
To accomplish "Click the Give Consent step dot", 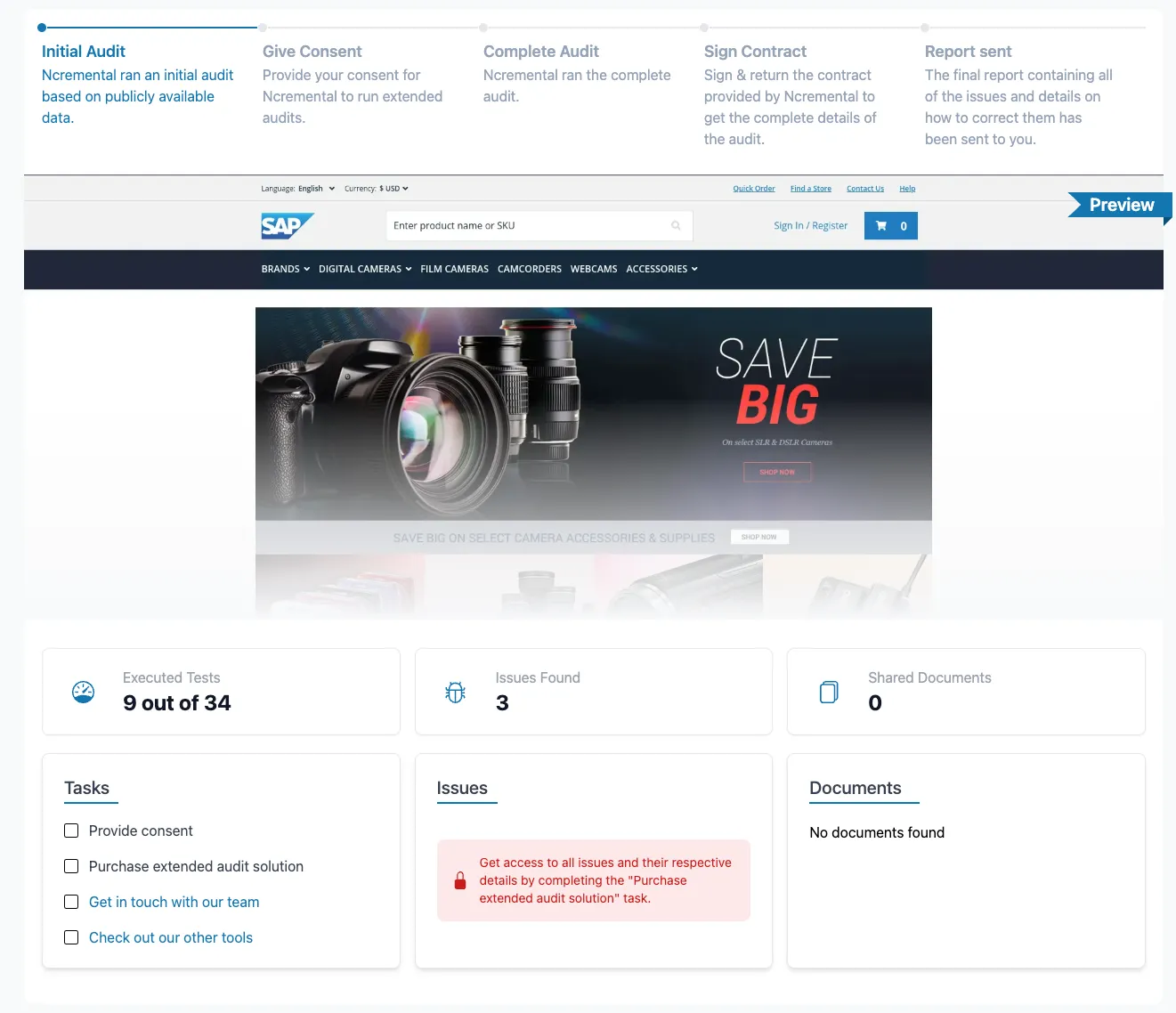I will (263, 28).
